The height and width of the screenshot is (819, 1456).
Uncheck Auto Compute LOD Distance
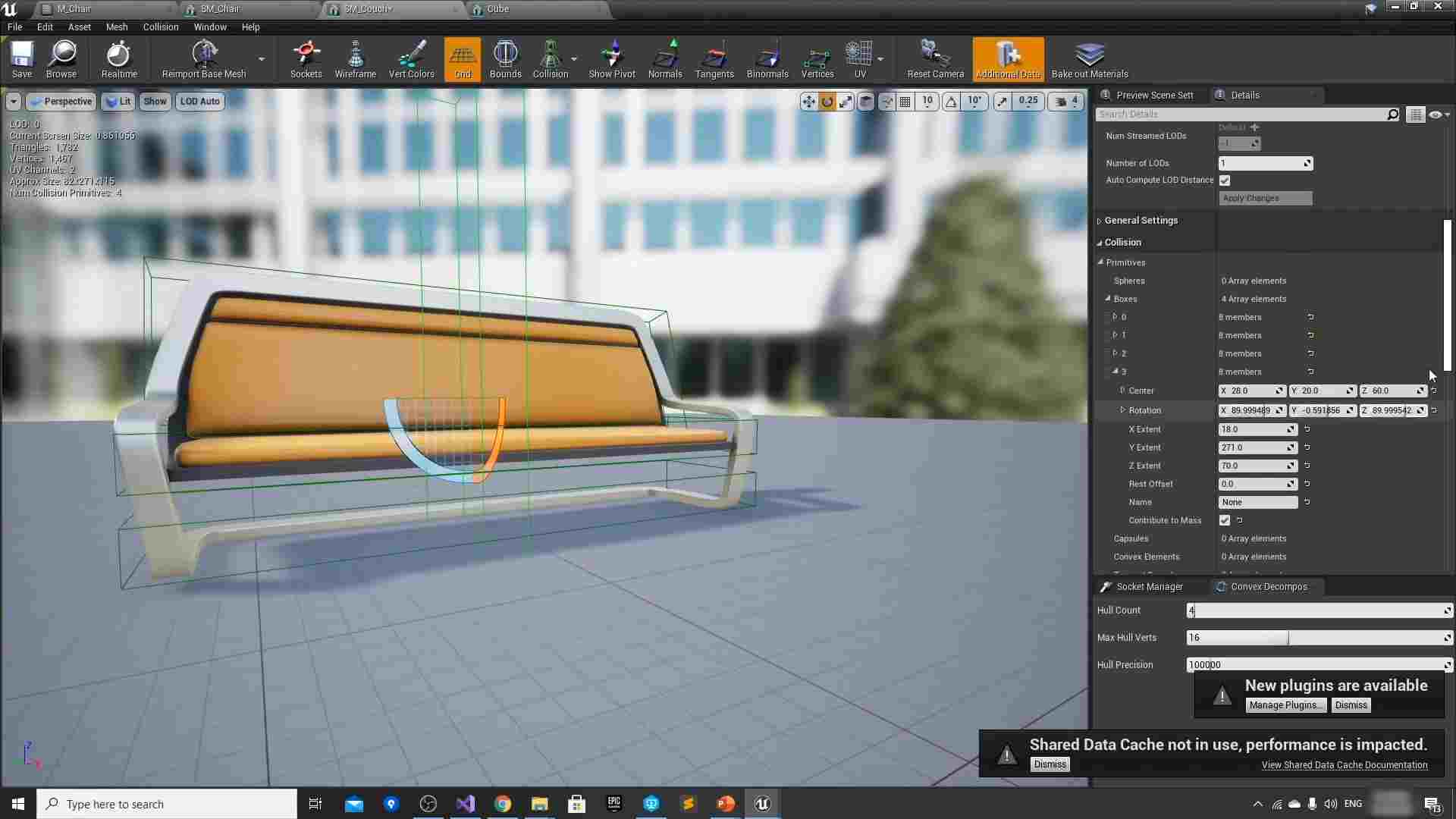click(1225, 180)
